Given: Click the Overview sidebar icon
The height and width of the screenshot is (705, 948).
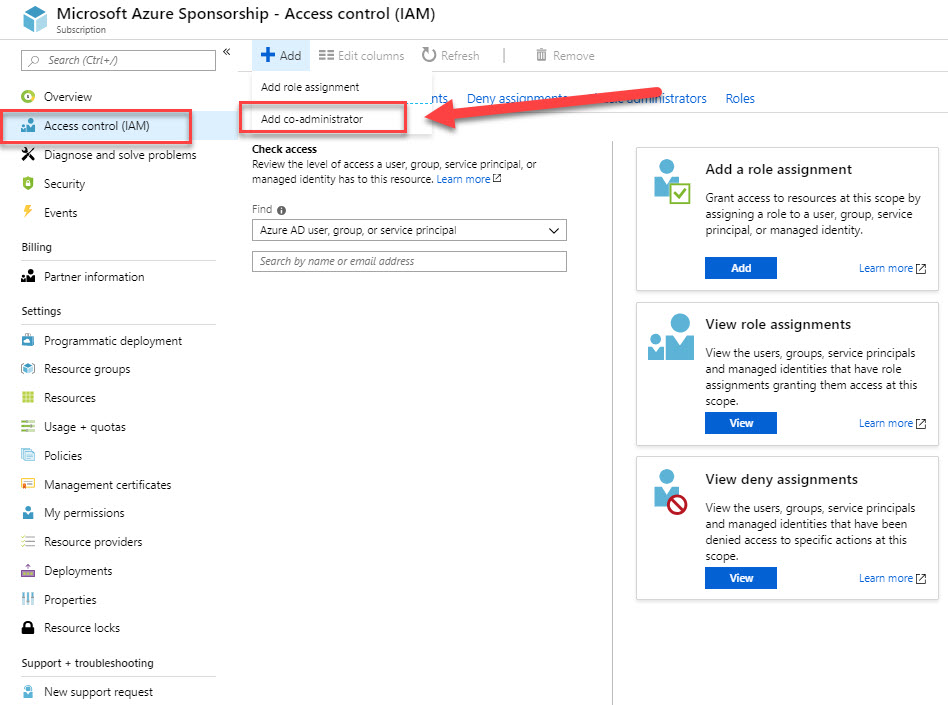Looking at the screenshot, I should click(x=28, y=96).
